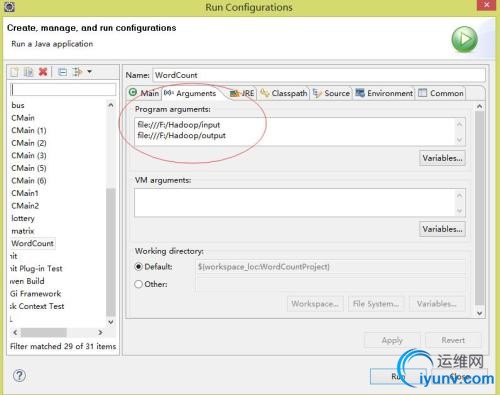Click in the Program arguments text area
Viewport: 500px width, 395px height.
[295, 131]
